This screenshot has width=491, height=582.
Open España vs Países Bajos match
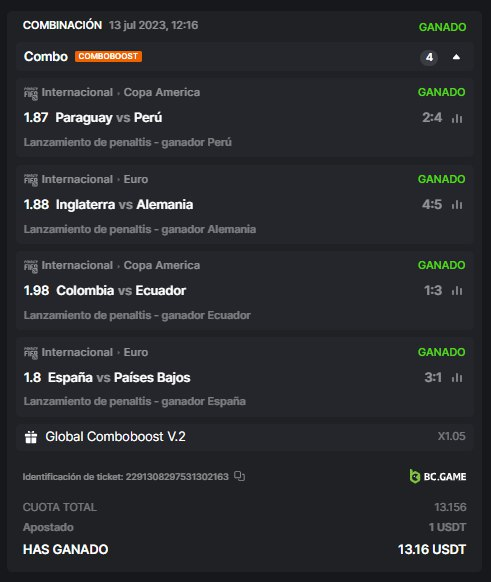click(x=119, y=377)
